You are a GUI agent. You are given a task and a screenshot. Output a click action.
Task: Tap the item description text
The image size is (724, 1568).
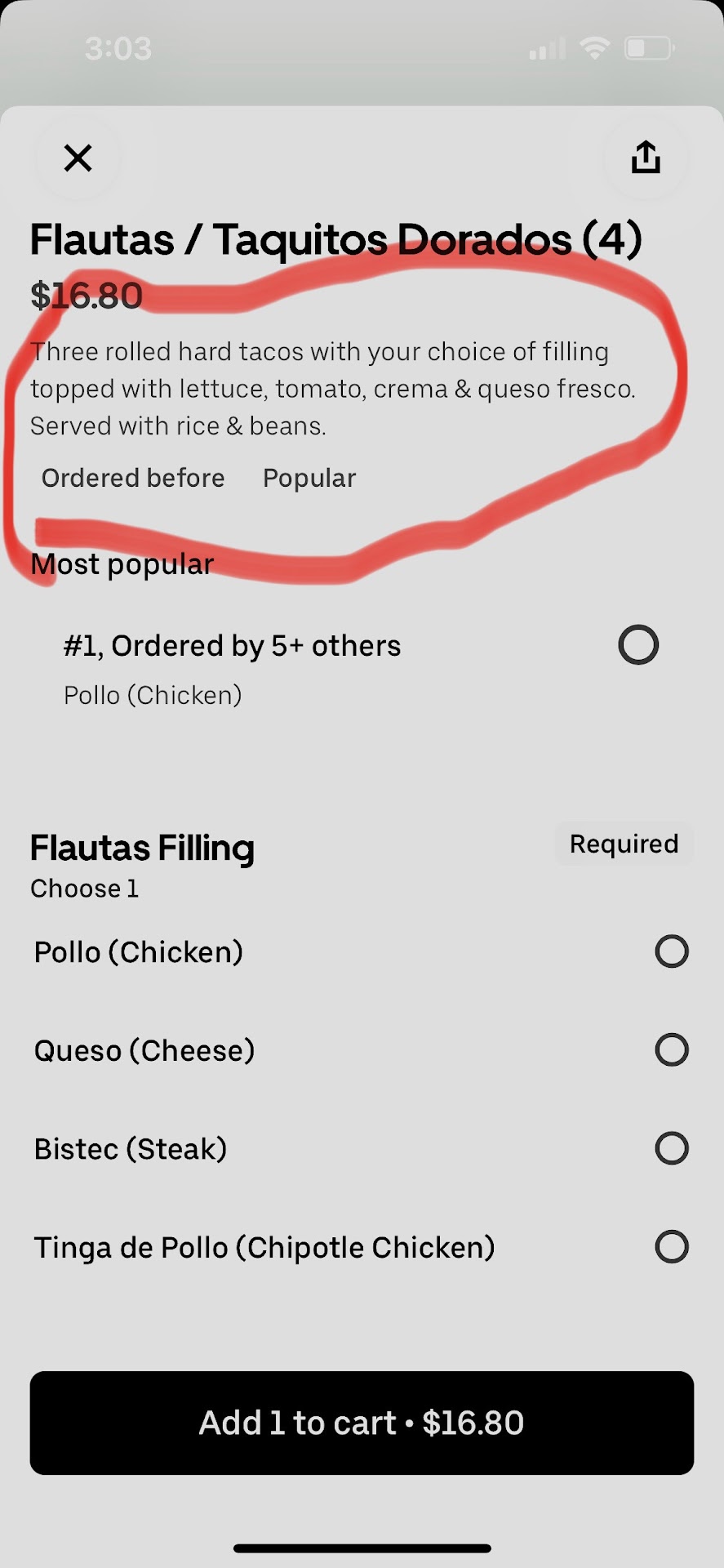click(x=333, y=389)
